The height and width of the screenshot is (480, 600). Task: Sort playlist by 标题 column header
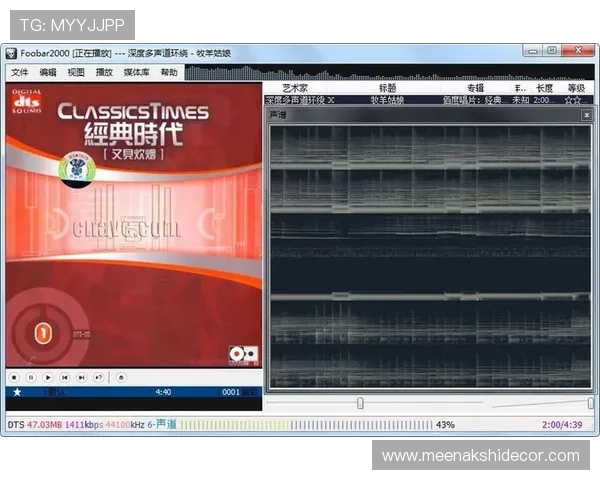click(x=387, y=88)
